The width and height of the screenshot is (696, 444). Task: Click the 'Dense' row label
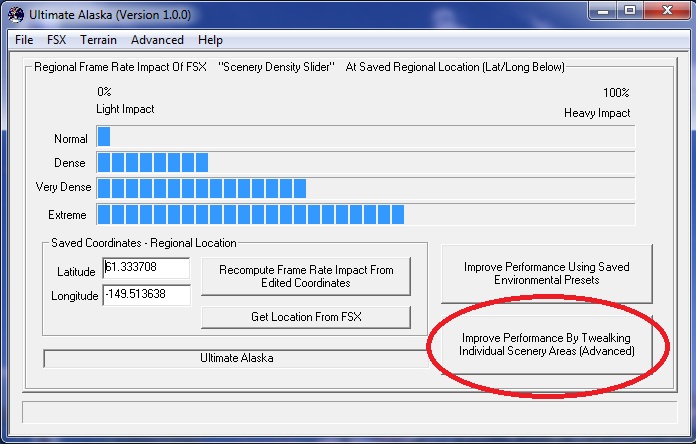click(69, 163)
